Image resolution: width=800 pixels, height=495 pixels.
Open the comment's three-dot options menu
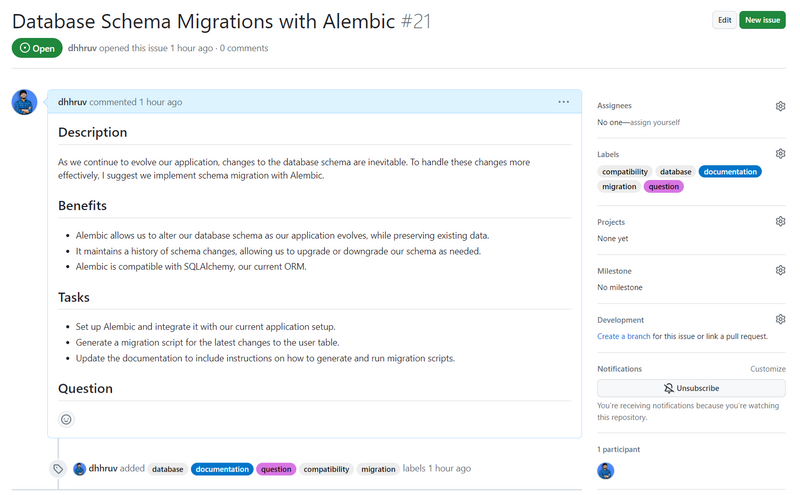coord(564,102)
